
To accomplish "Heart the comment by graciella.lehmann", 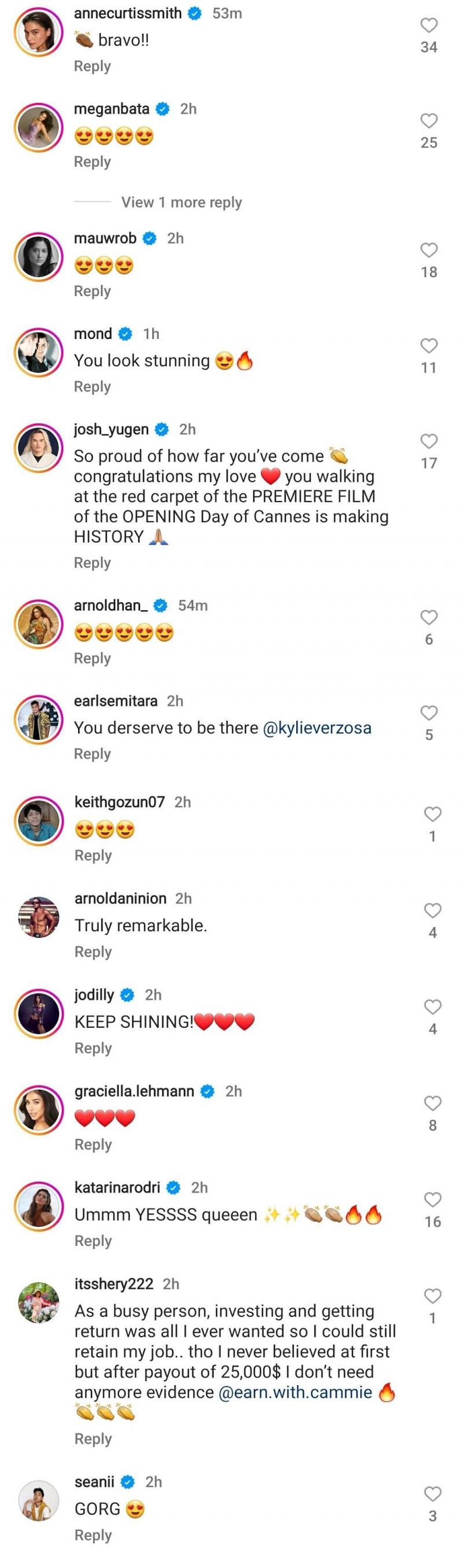I will pyautogui.click(x=432, y=1103).
